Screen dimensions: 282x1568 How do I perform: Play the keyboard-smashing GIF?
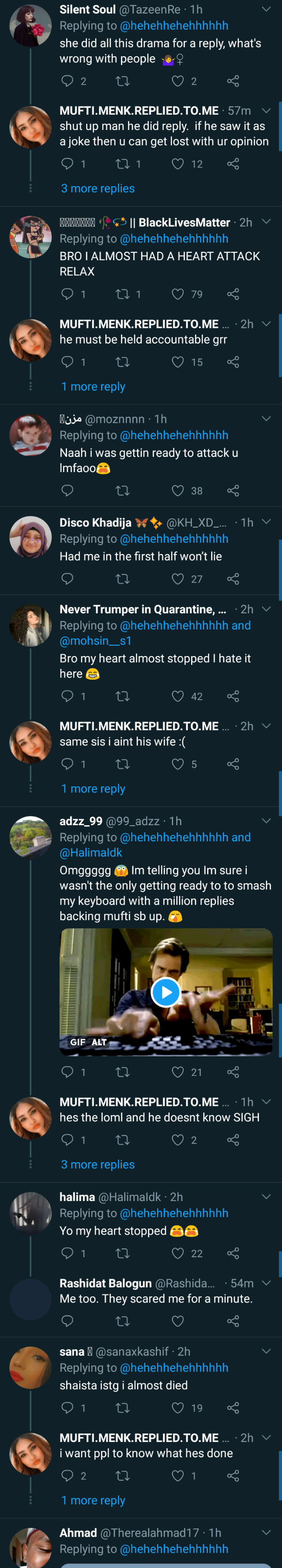pos(166,992)
